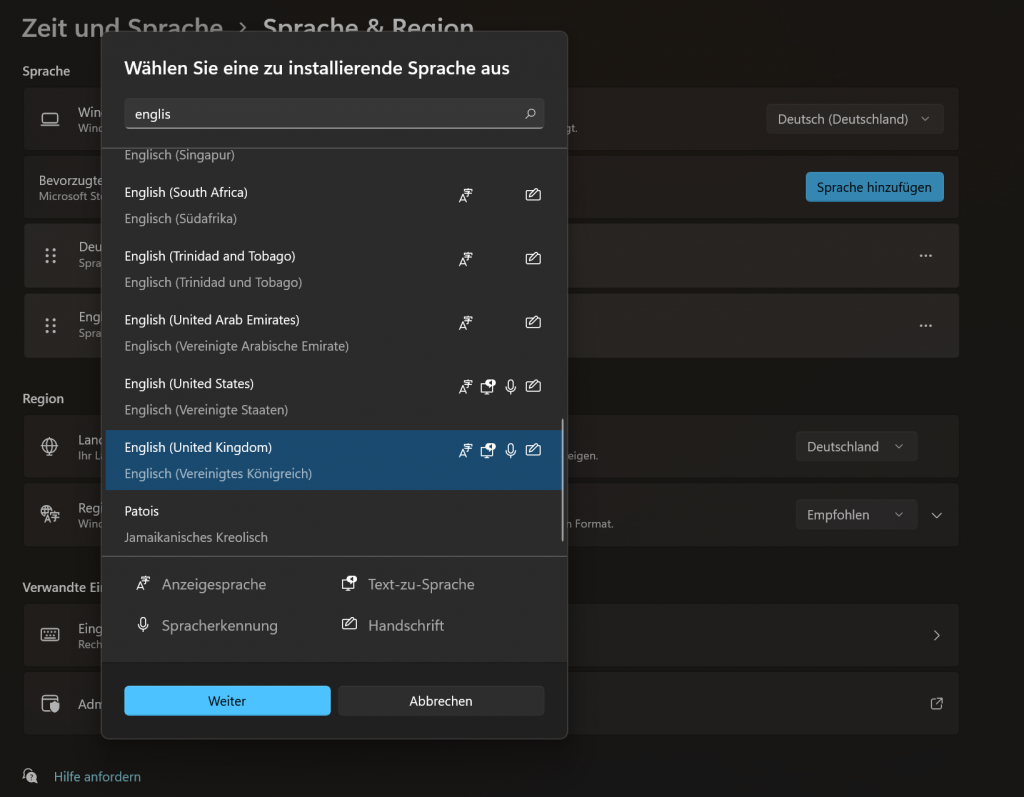Click the Handschrift legend icon
Image resolution: width=1024 pixels, height=797 pixels.
click(x=349, y=624)
